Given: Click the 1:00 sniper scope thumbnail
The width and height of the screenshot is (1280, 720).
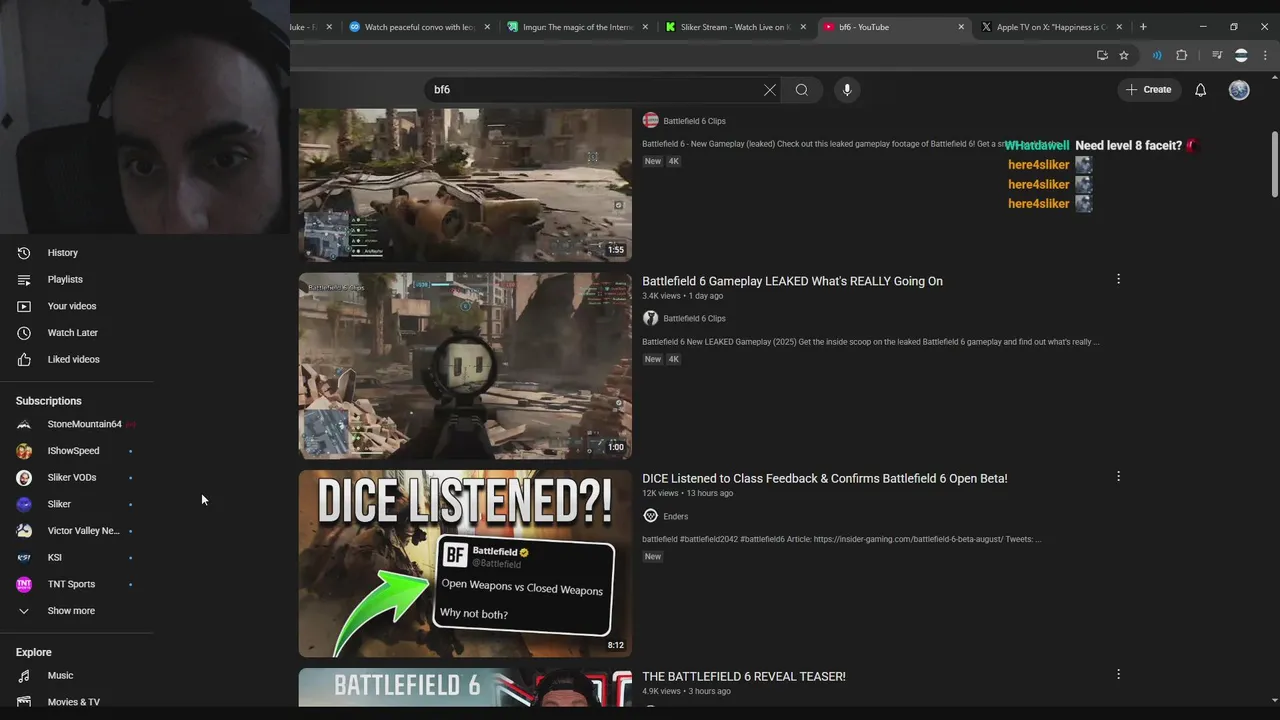Looking at the screenshot, I should pyautogui.click(x=465, y=366).
